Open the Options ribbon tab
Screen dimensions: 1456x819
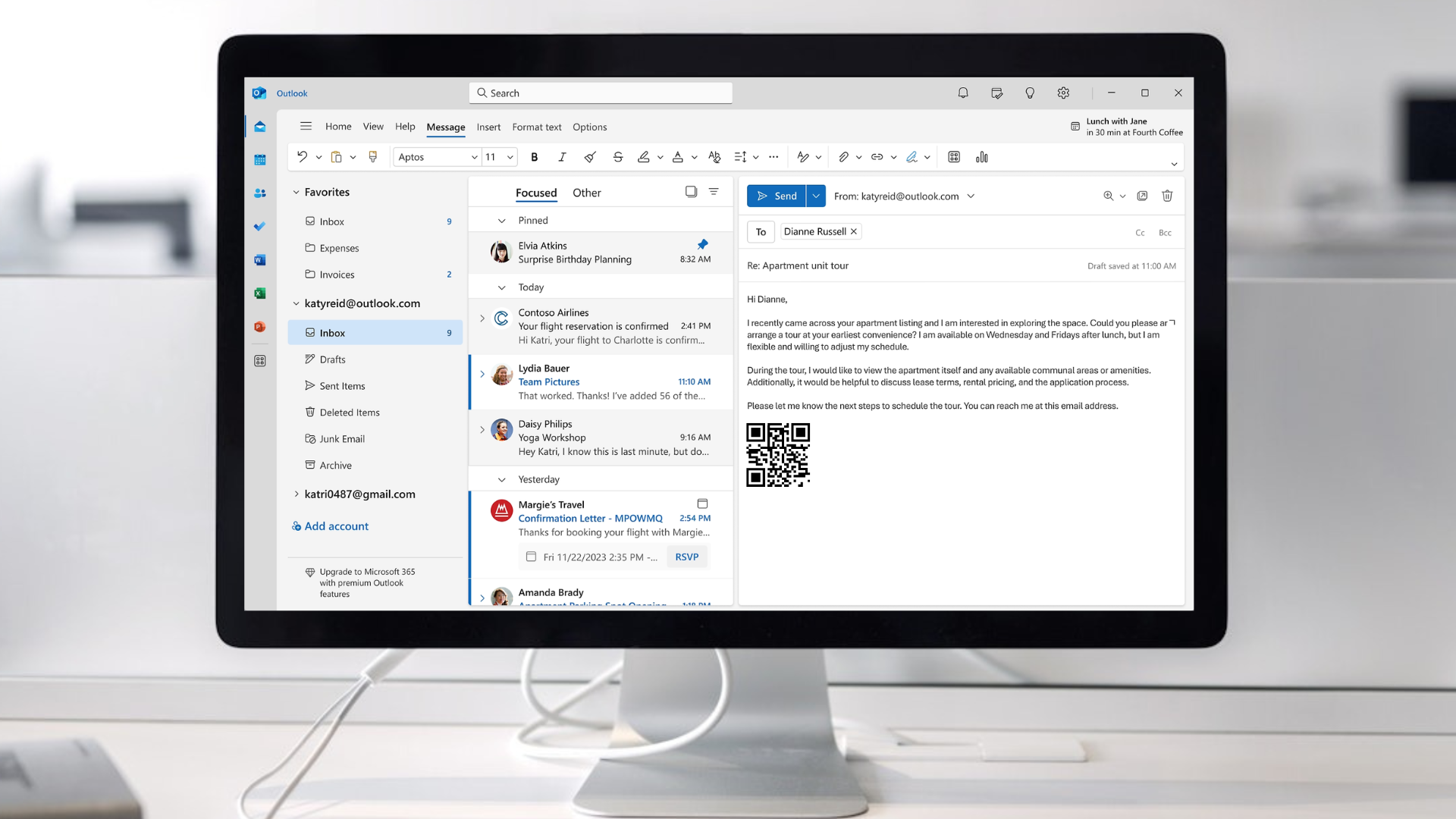tap(590, 127)
